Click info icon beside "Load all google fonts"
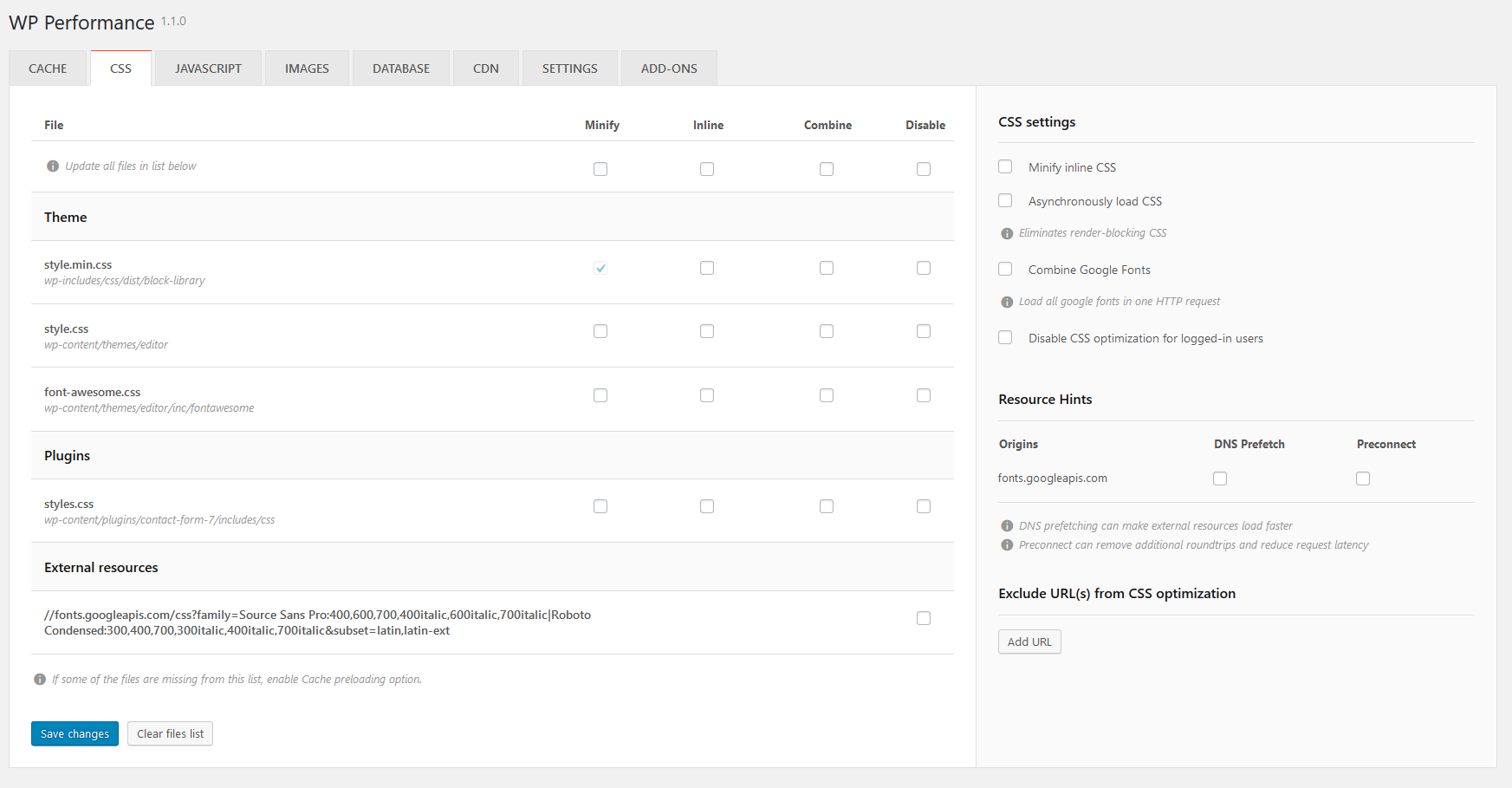Screen dimensions: 1512x788 [x=1007, y=302]
